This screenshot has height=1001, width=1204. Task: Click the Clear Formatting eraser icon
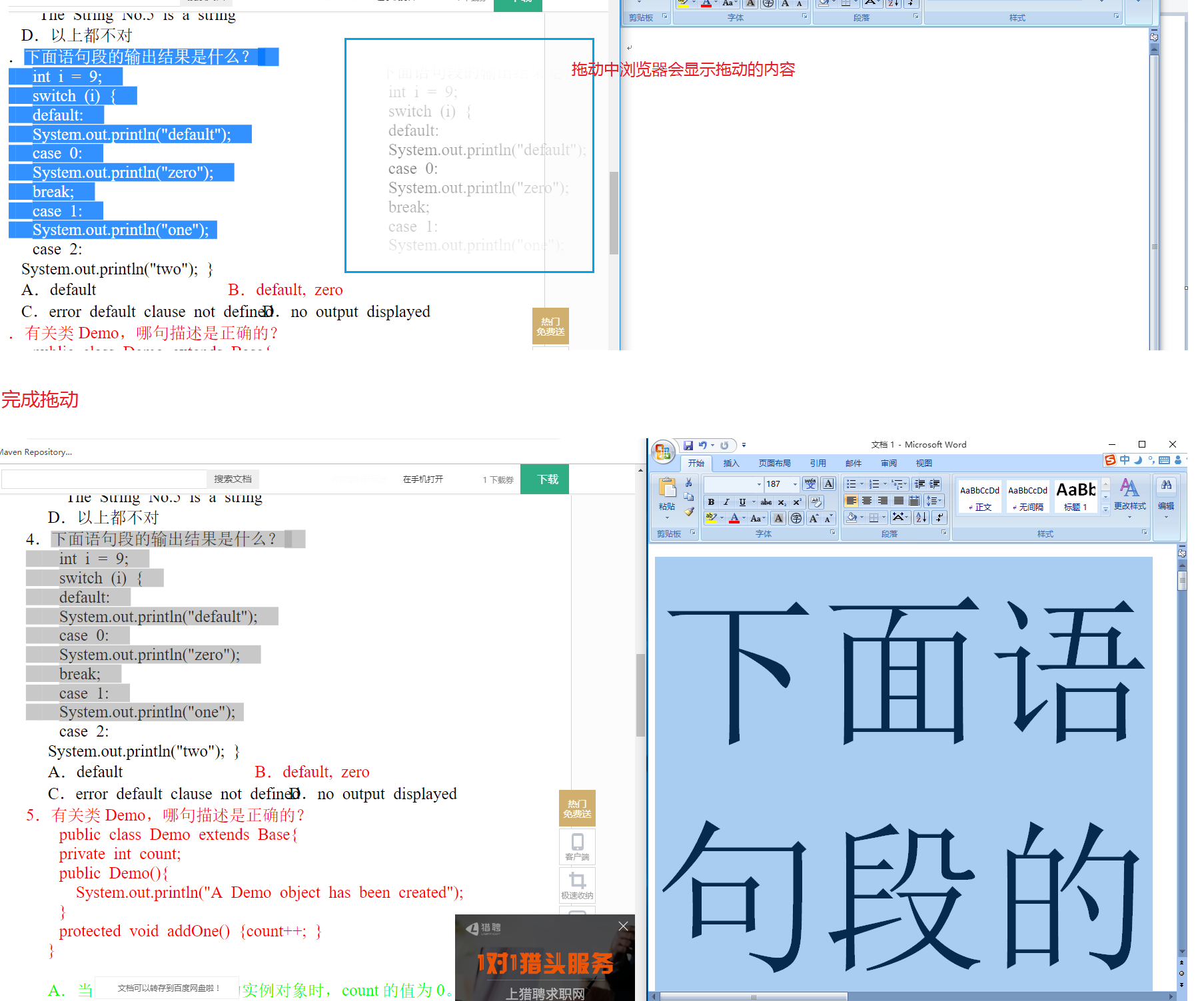(x=816, y=502)
